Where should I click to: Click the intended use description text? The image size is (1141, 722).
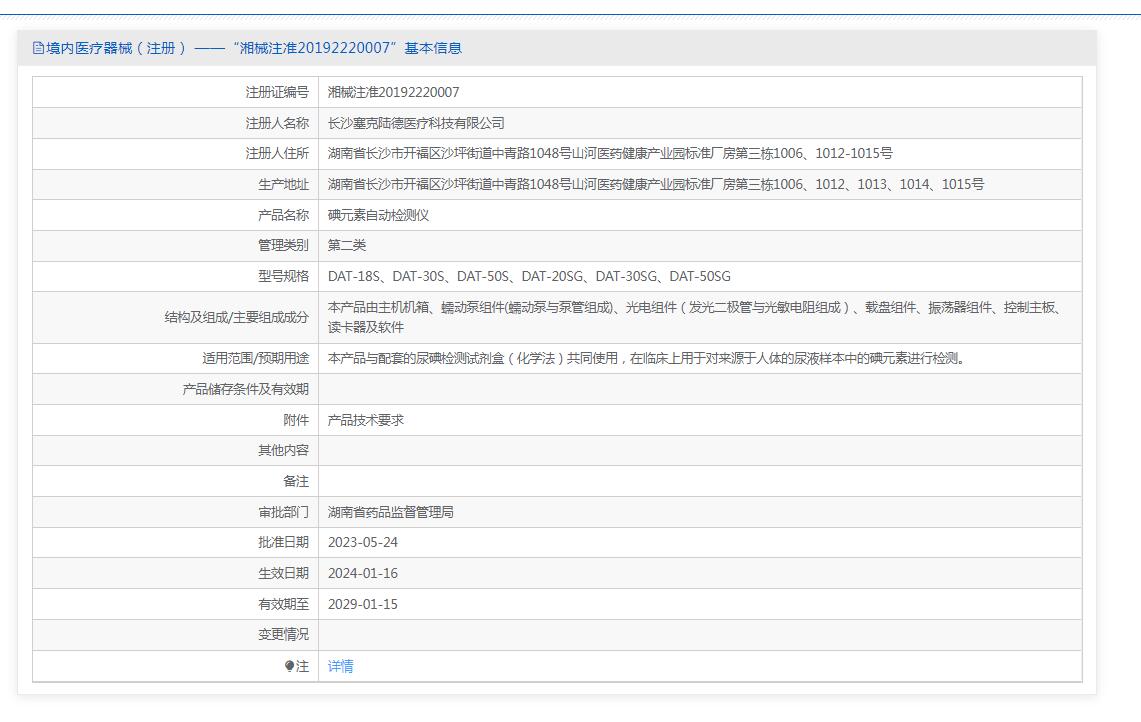tap(647, 358)
